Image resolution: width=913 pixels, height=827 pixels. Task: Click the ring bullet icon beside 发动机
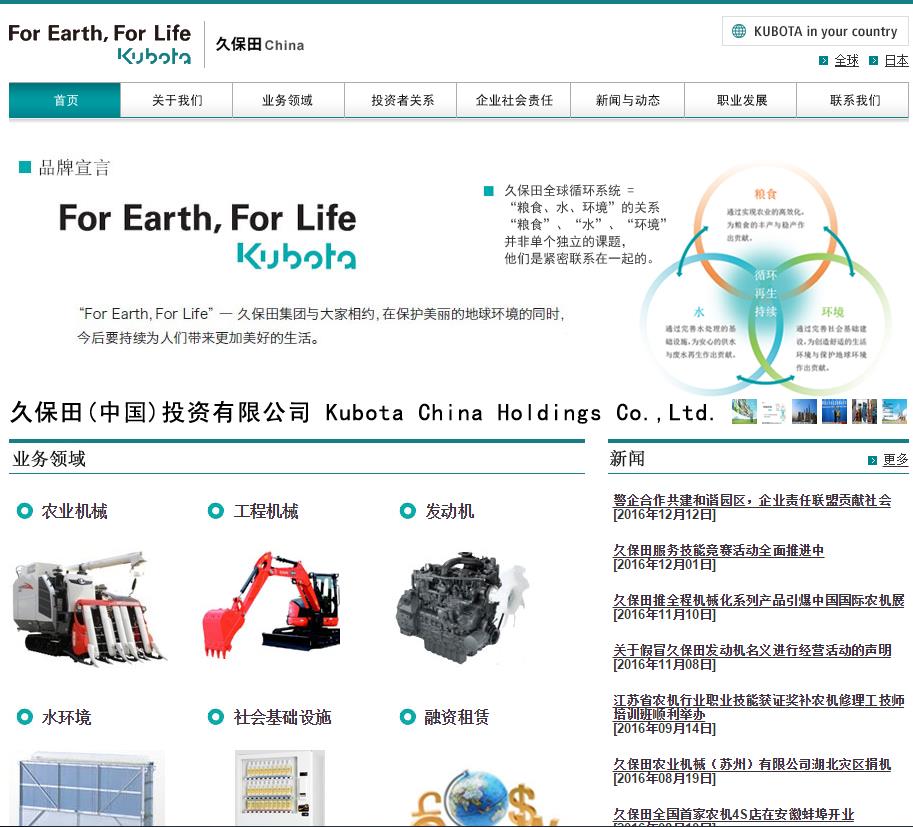pos(408,511)
